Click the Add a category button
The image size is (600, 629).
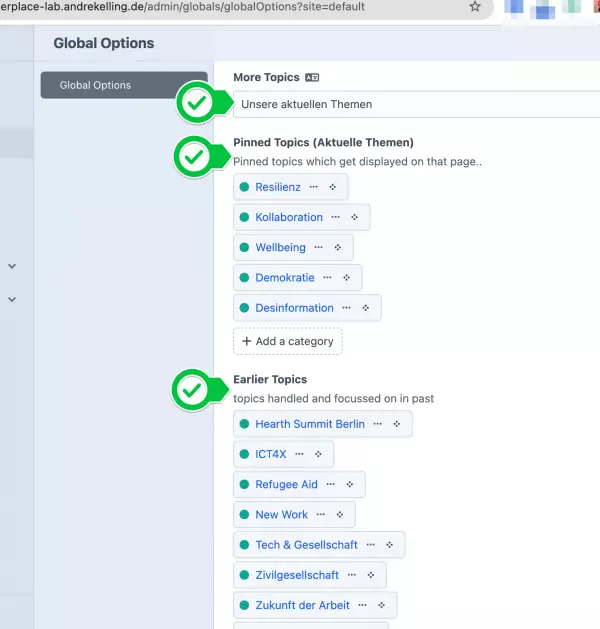pyautogui.click(x=288, y=341)
